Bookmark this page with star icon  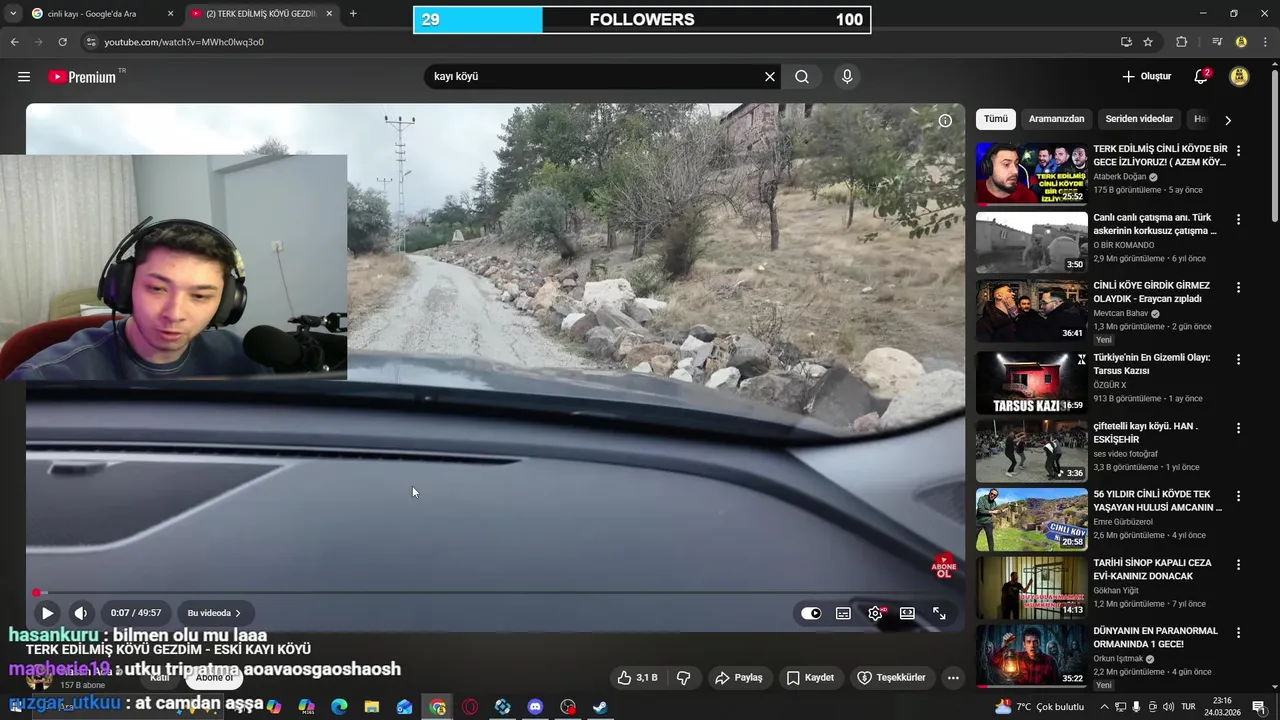[x=1148, y=42]
